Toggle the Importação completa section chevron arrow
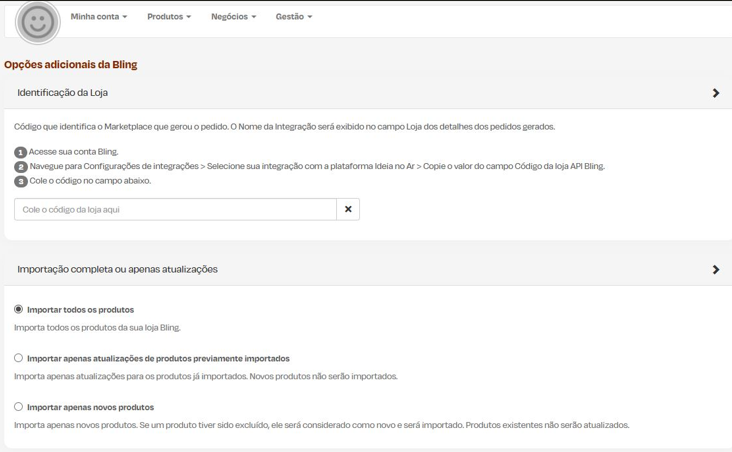This screenshot has width=732, height=452. click(715, 270)
